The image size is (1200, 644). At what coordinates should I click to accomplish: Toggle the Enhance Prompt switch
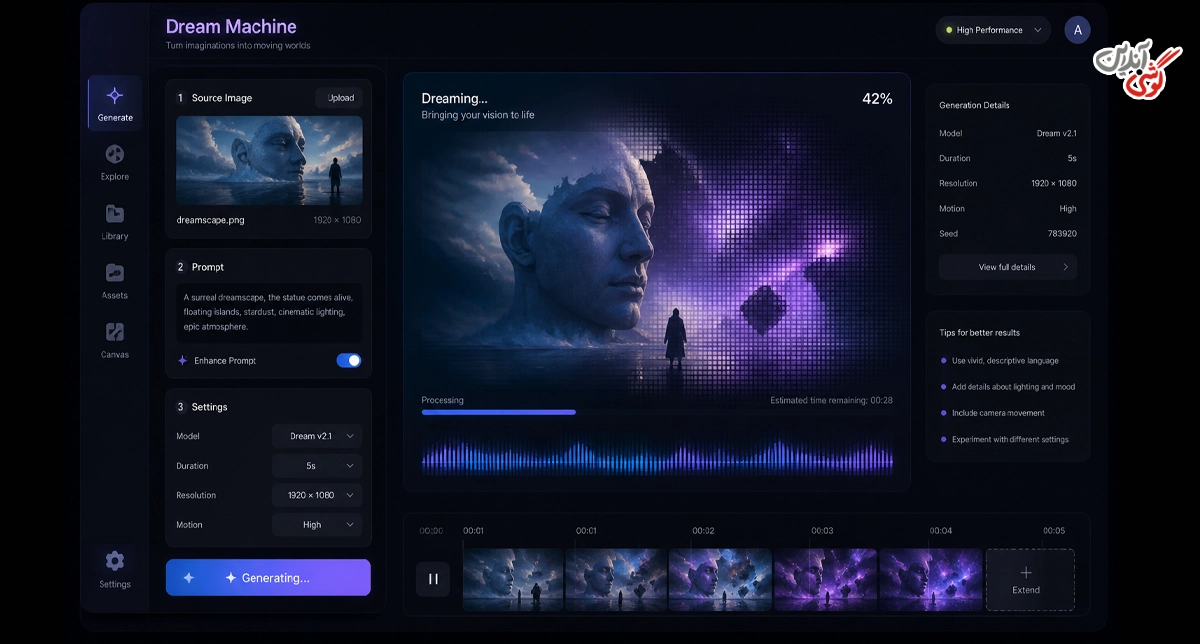click(348, 360)
